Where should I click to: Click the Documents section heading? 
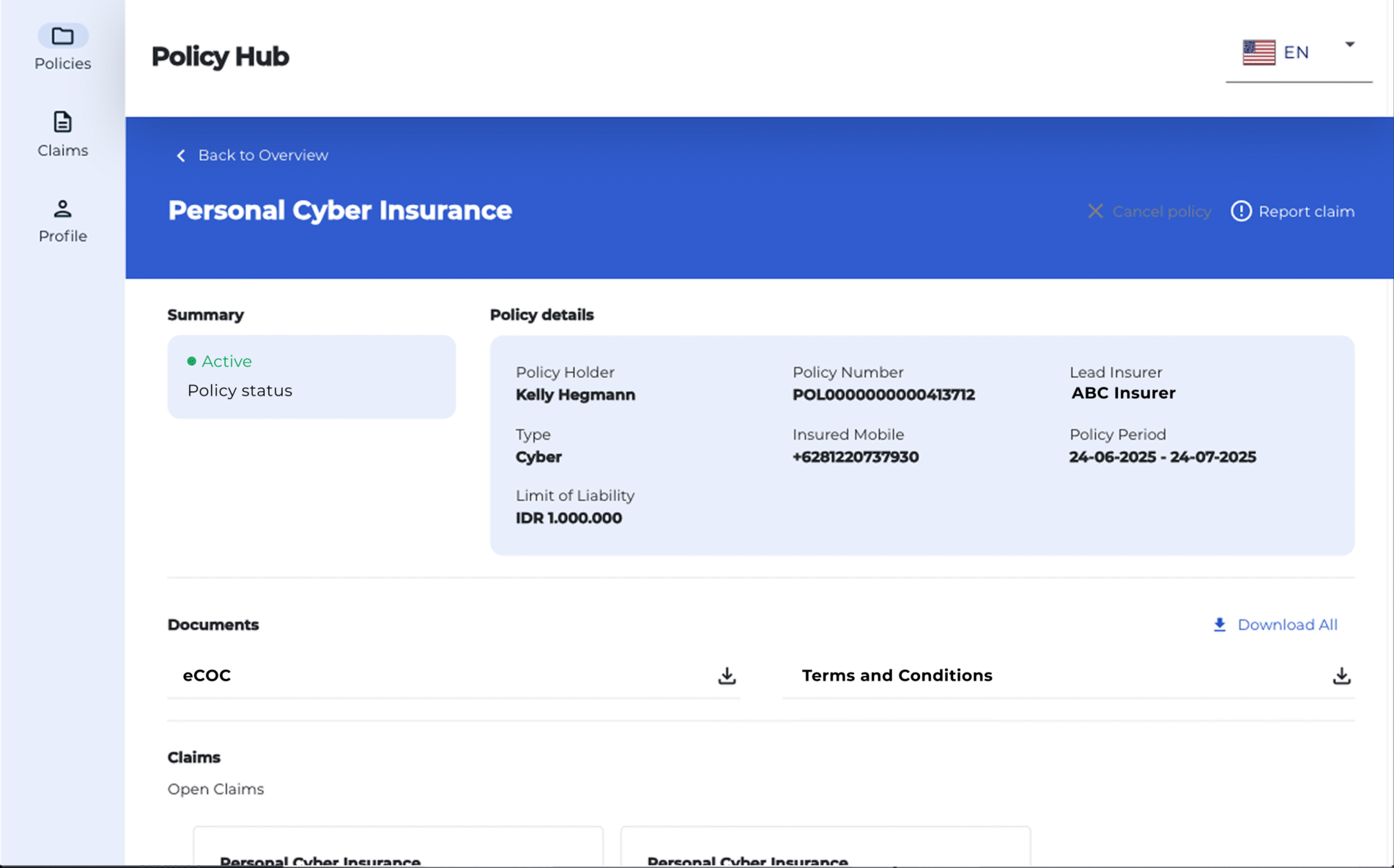(213, 625)
